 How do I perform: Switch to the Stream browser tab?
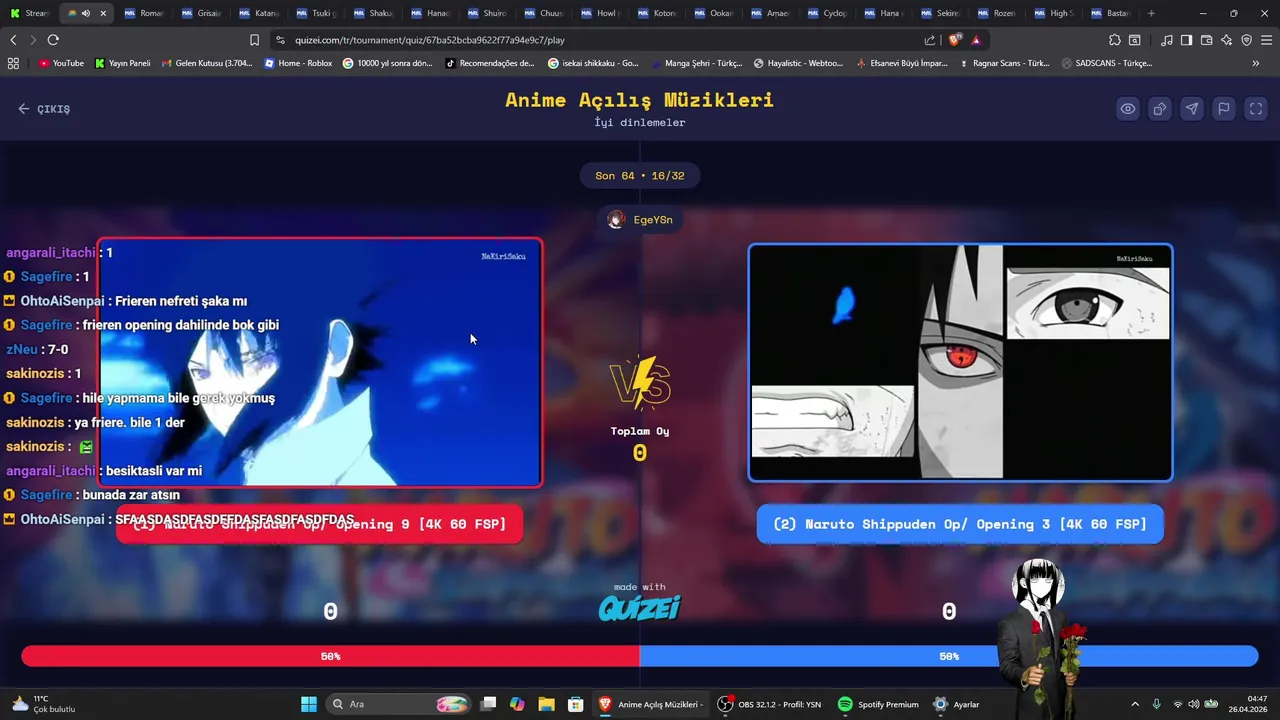click(x=29, y=13)
